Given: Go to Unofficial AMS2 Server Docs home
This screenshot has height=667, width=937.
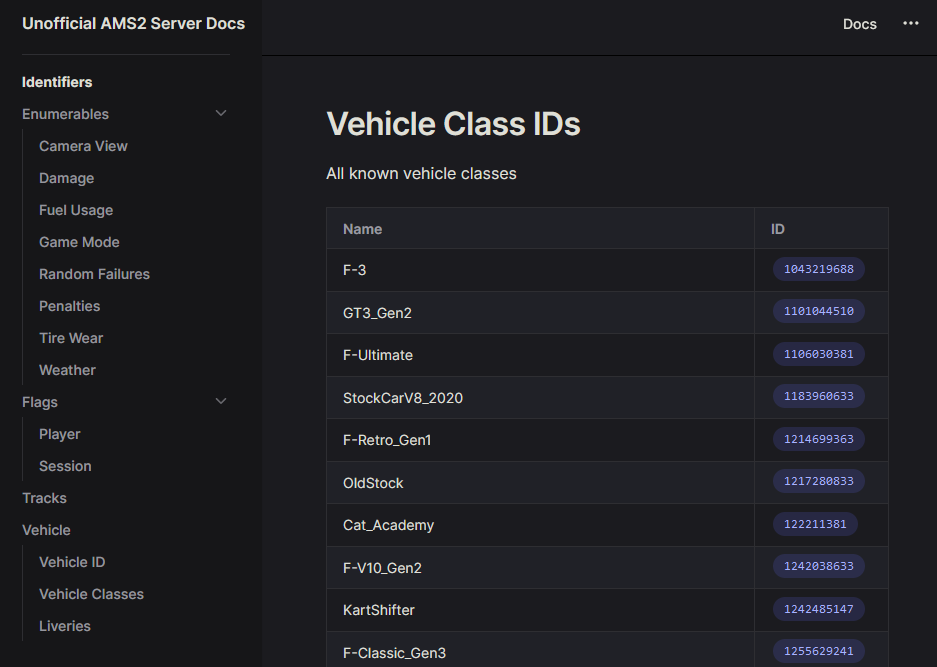Looking at the screenshot, I should [x=133, y=24].
